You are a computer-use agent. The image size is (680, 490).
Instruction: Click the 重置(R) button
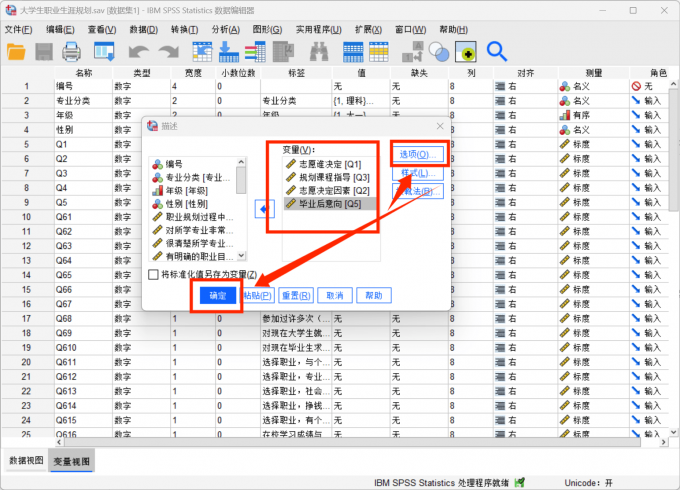[x=296, y=296]
